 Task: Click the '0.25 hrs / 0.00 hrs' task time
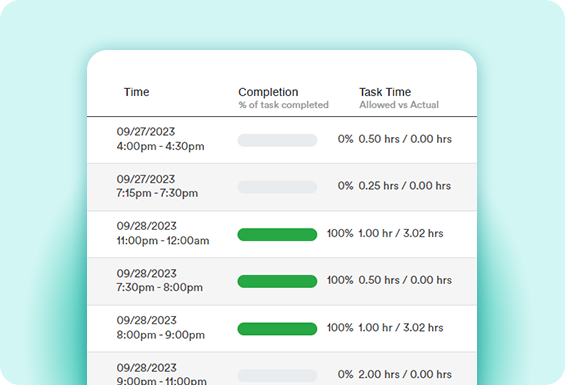click(x=404, y=186)
